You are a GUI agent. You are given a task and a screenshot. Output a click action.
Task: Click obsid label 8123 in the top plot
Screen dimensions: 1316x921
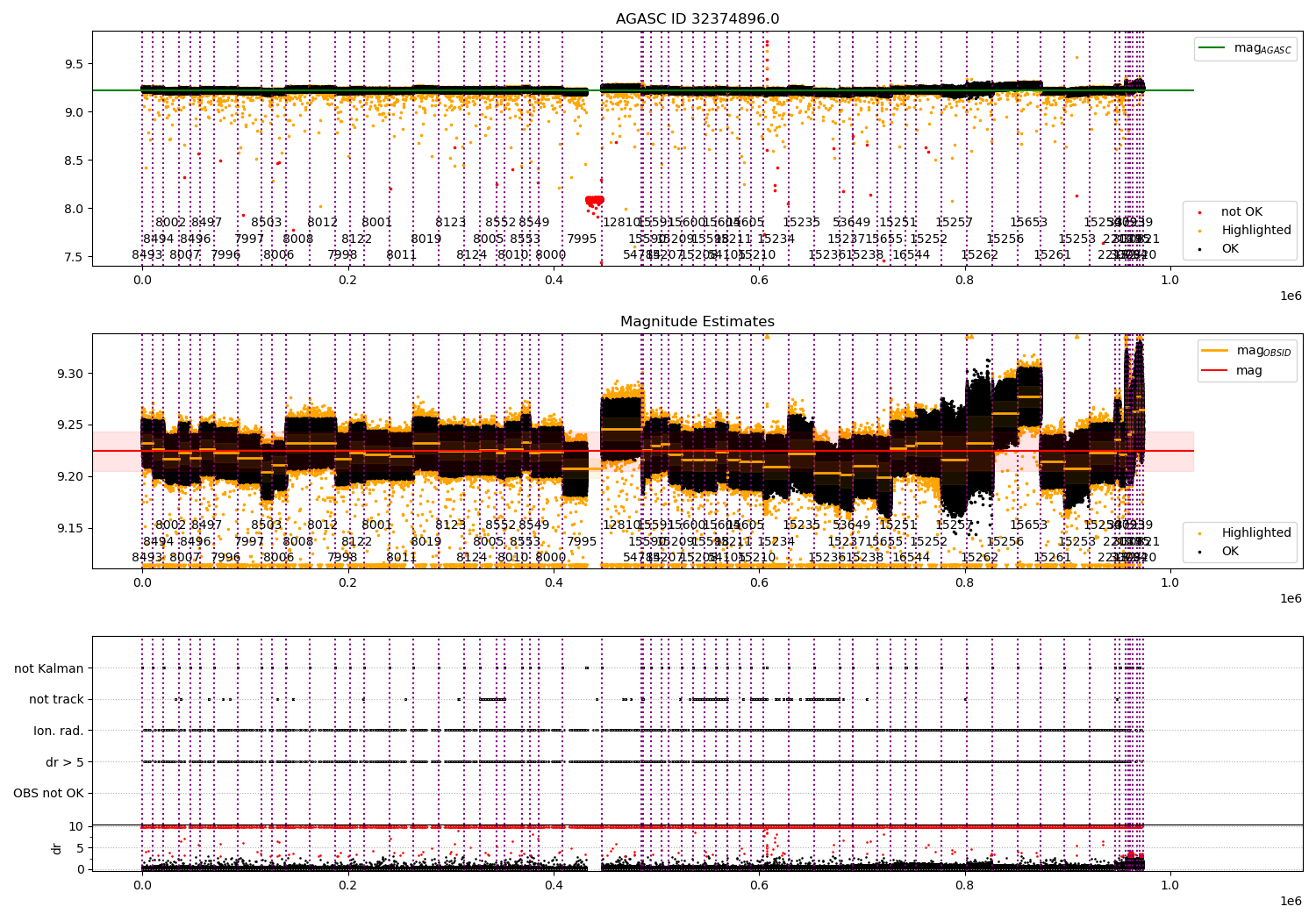click(451, 223)
